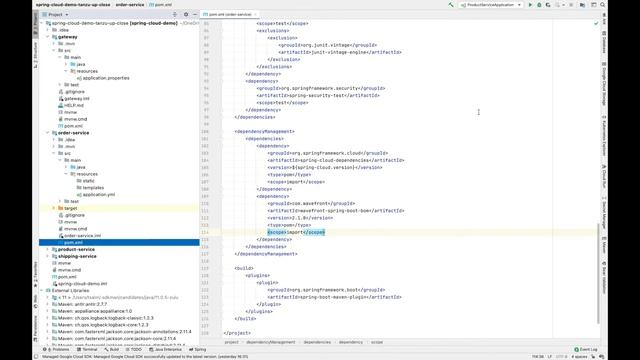Open the Build tool window
This screenshot has width=640, height=360.
[x=111, y=350]
